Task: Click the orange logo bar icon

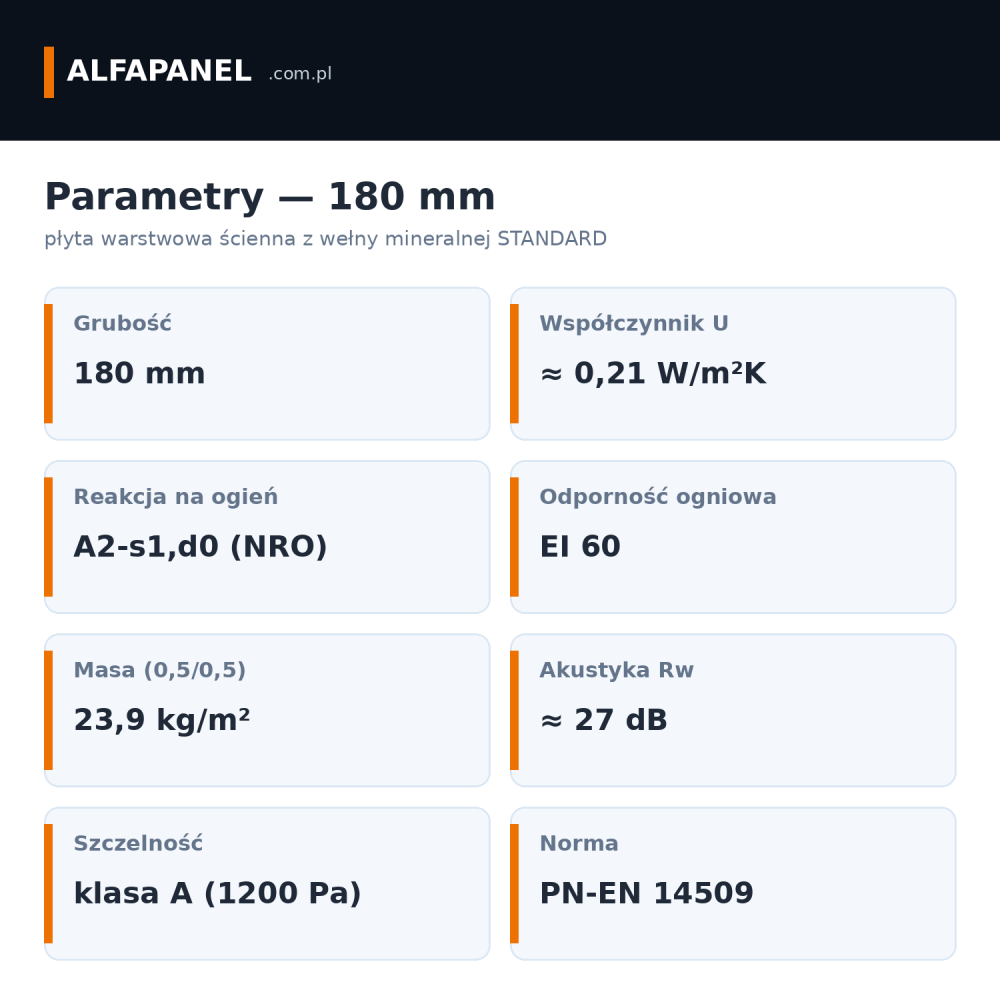Action: [48, 72]
